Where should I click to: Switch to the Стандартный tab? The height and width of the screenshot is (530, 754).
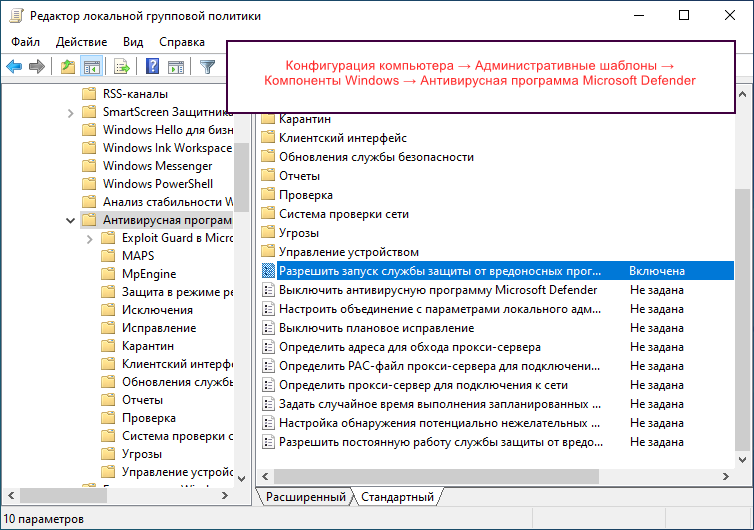[x=397, y=497]
